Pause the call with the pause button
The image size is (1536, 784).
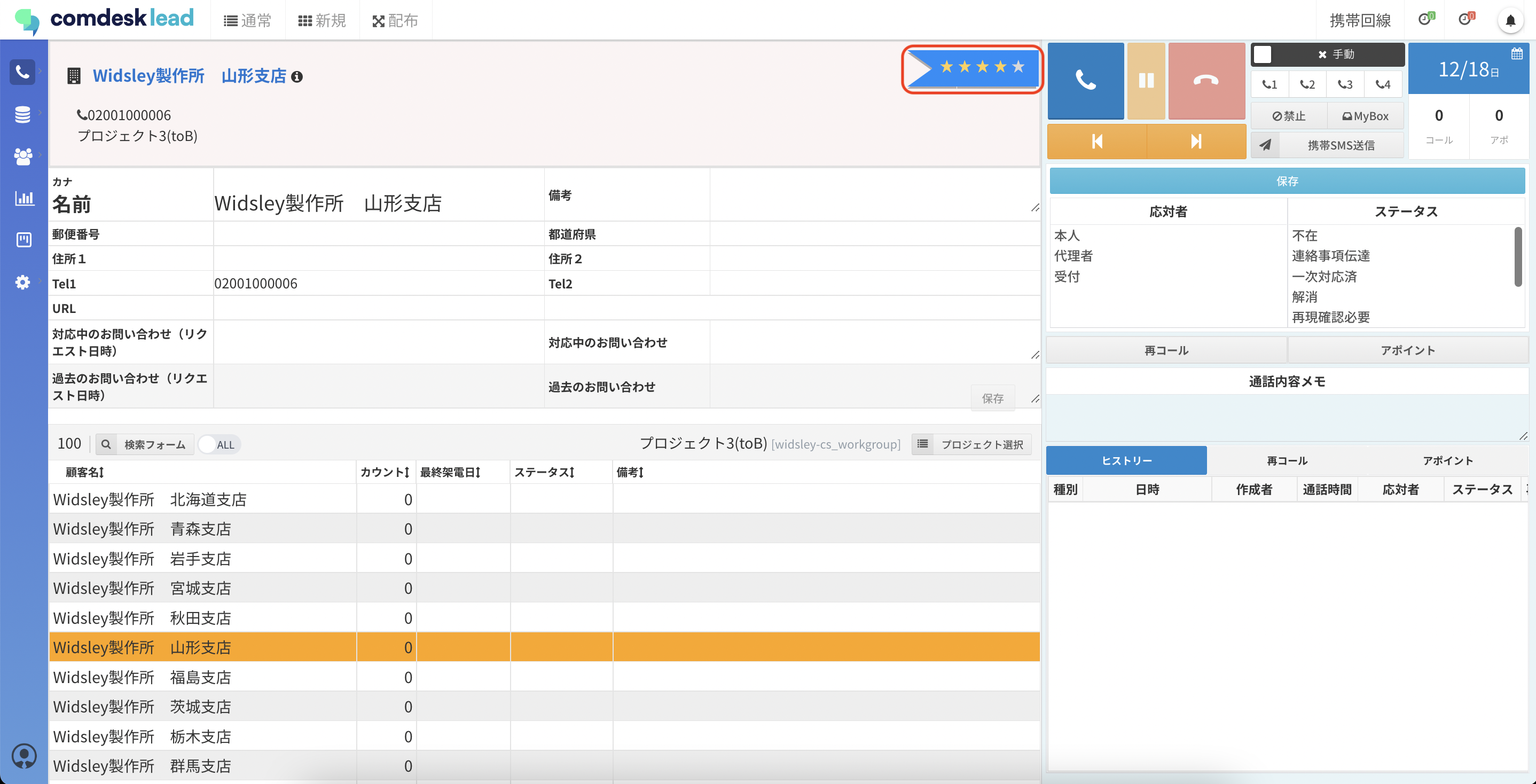click(x=1146, y=81)
